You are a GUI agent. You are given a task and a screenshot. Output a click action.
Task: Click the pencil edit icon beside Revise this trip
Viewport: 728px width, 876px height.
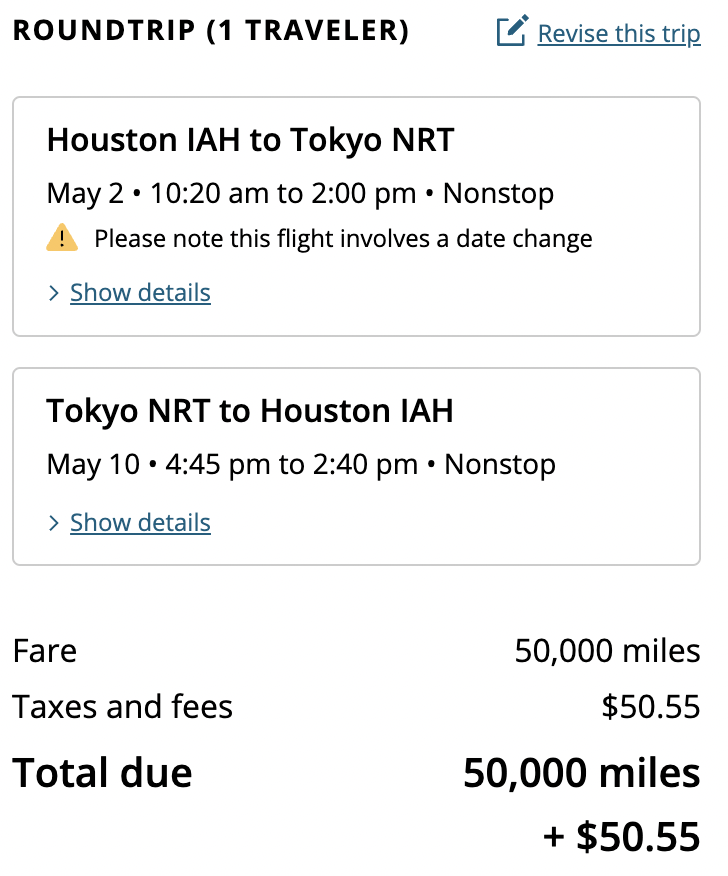[512, 31]
